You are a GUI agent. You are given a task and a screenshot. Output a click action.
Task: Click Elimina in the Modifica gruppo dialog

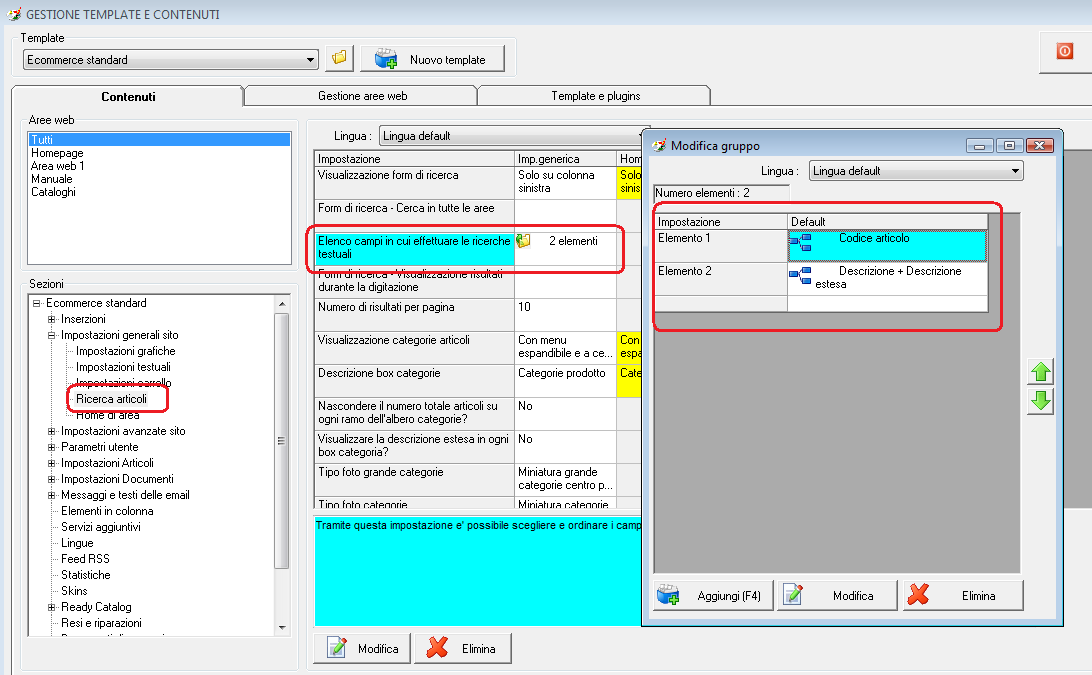(x=962, y=595)
